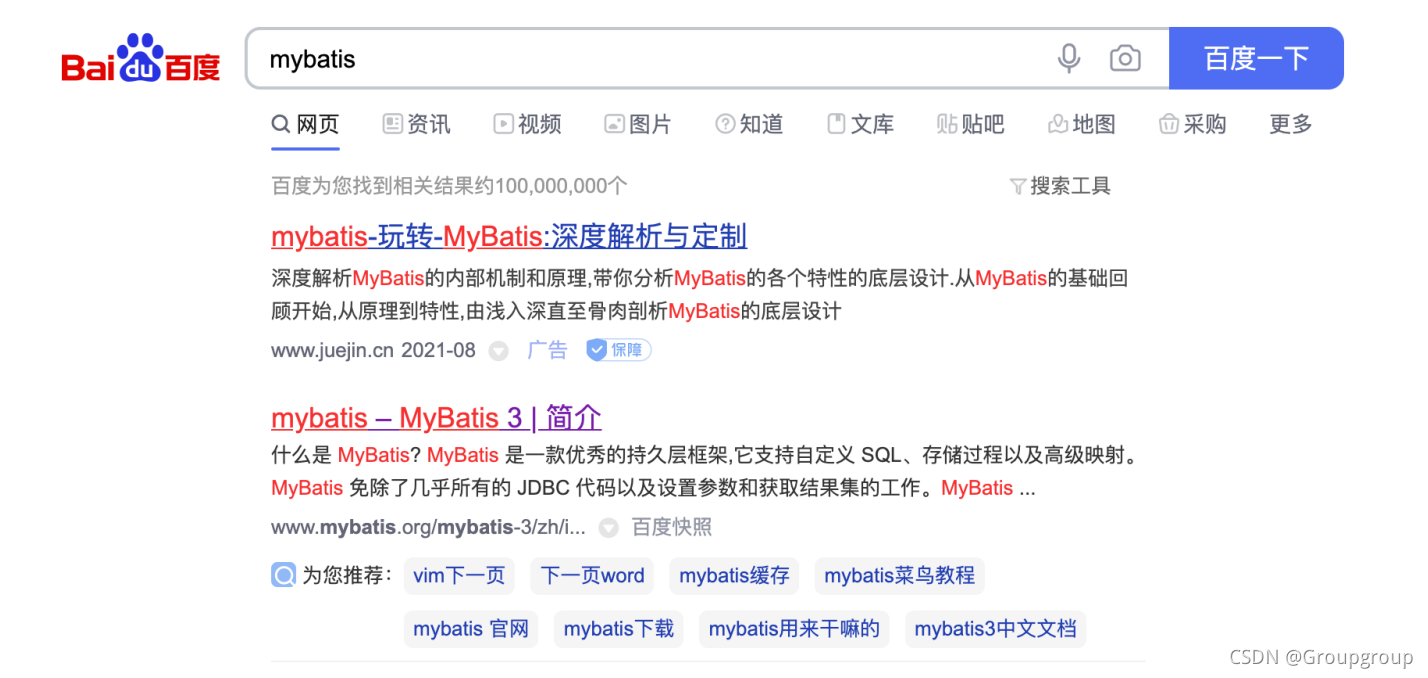This screenshot has width=1428, height=678.
Task: Open the dropdown arrow next to mybatis.org URL
Action: click(608, 528)
